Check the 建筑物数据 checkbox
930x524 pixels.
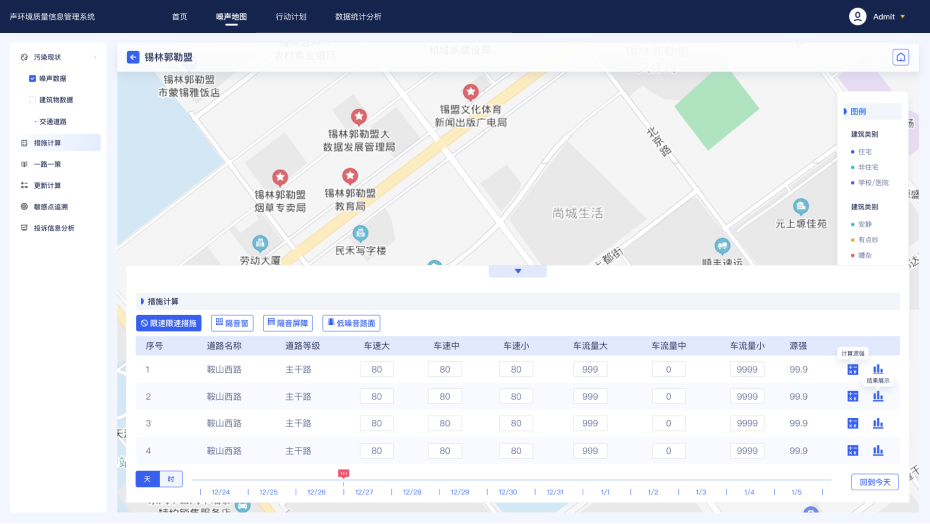pos(32,100)
